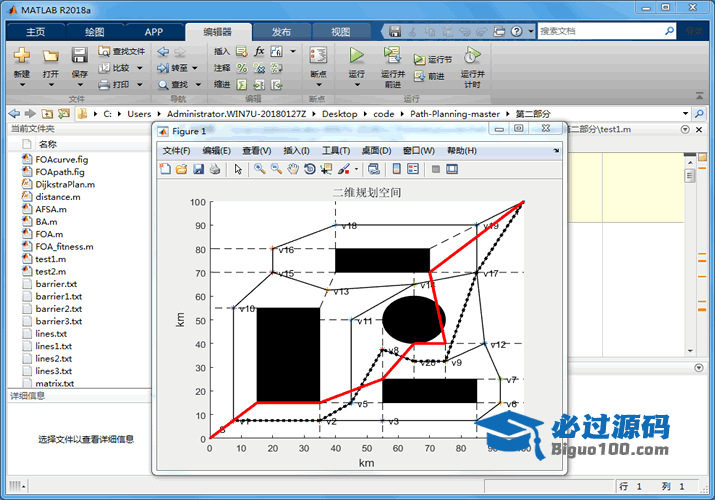
Task: Click the search documentation input field
Action: click(x=601, y=31)
